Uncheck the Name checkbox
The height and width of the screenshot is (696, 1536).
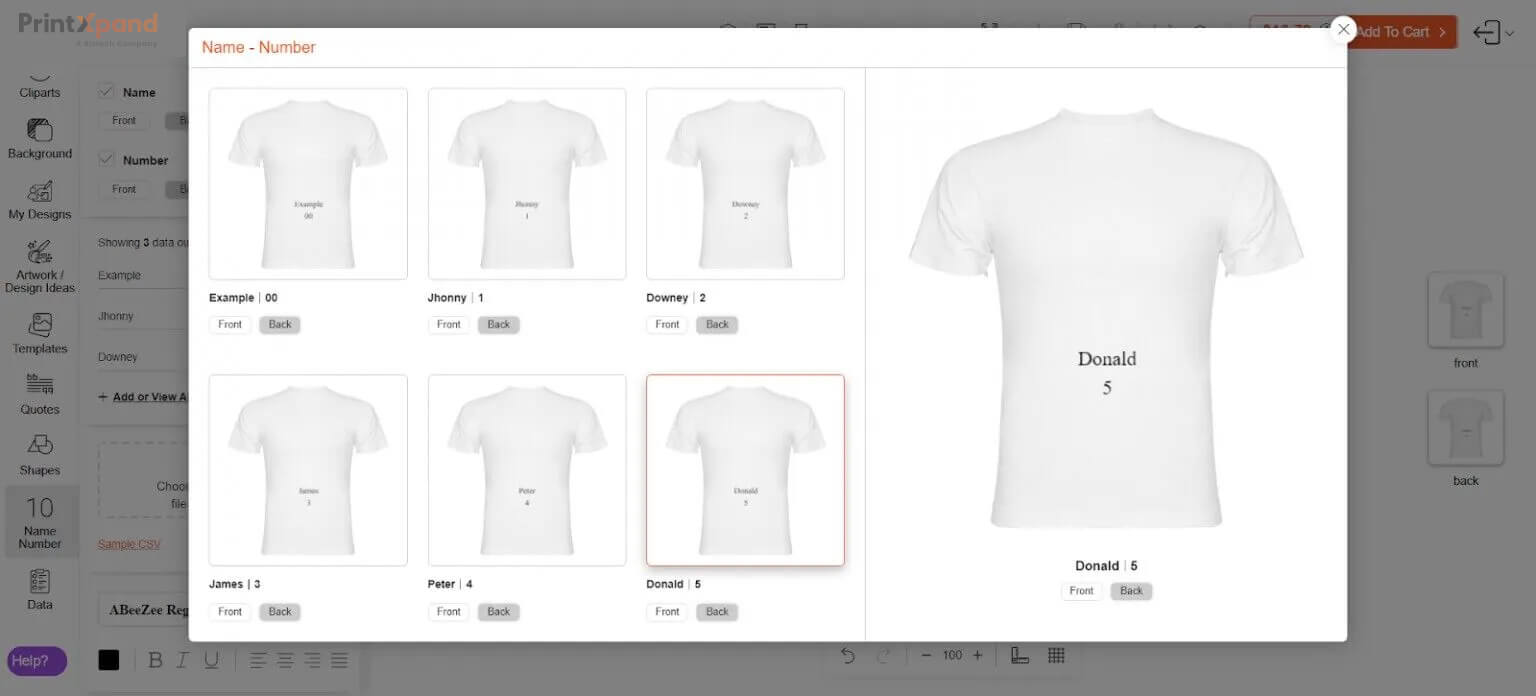[x=106, y=92]
